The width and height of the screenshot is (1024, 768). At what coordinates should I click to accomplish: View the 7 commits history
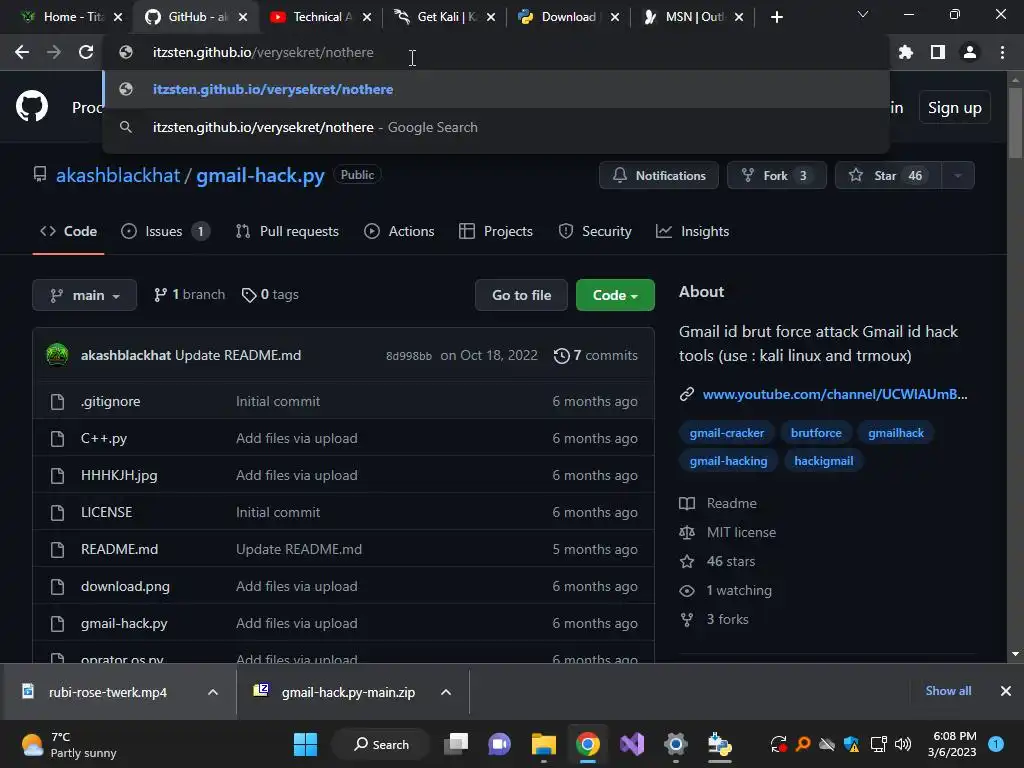point(596,355)
